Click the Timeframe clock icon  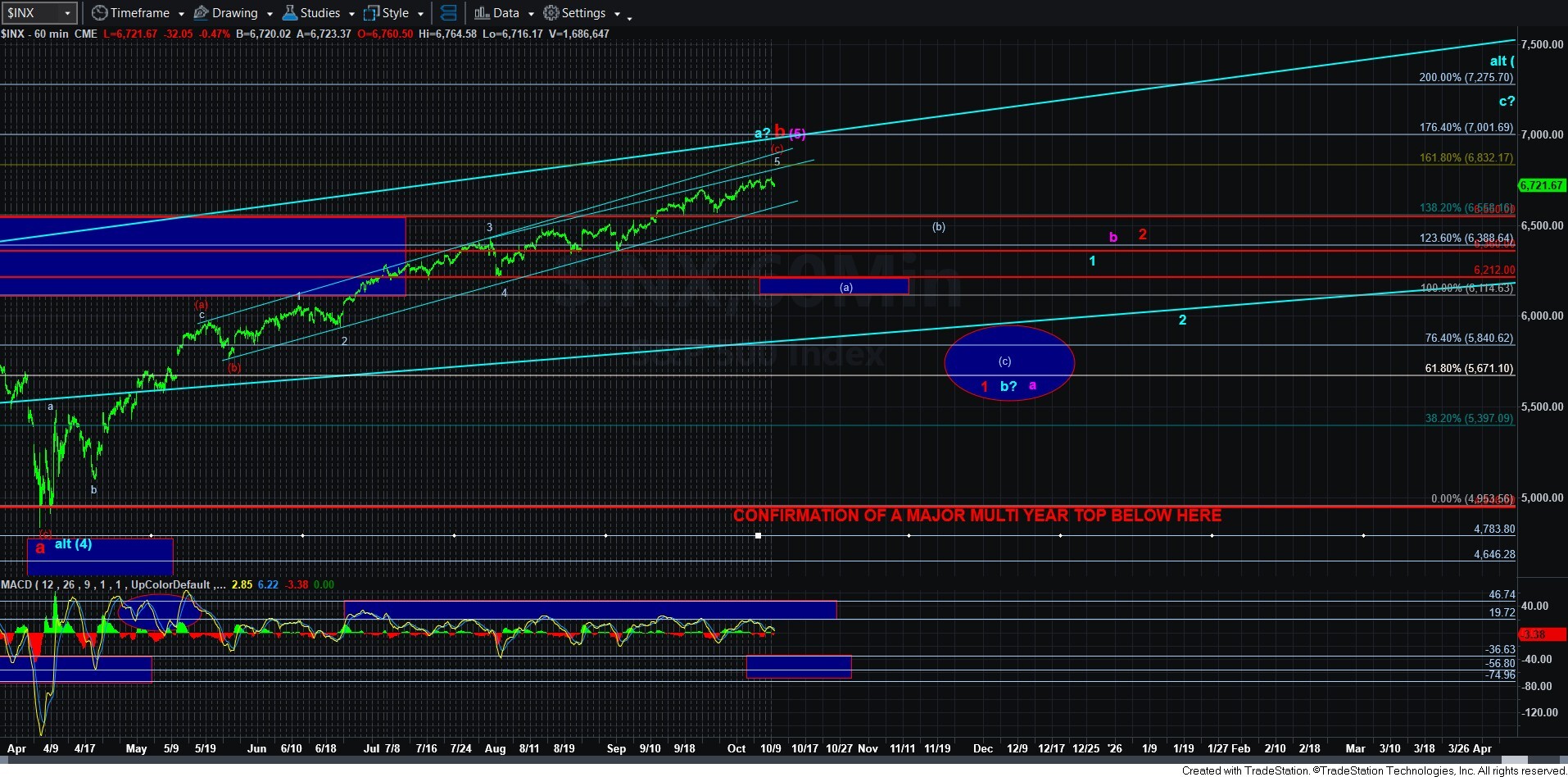[x=99, y=13]
